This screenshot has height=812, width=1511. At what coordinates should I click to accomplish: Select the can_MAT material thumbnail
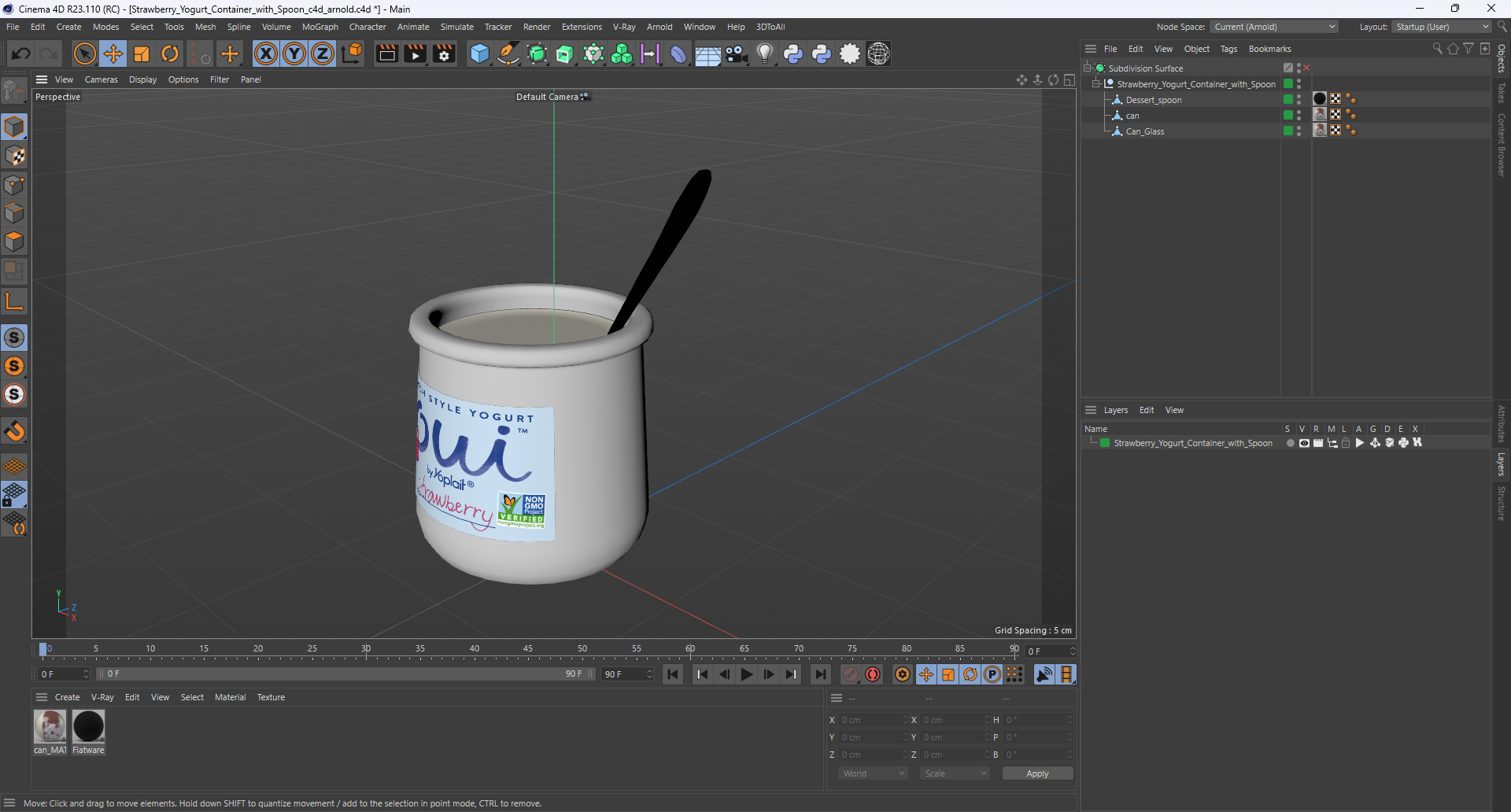50,726
